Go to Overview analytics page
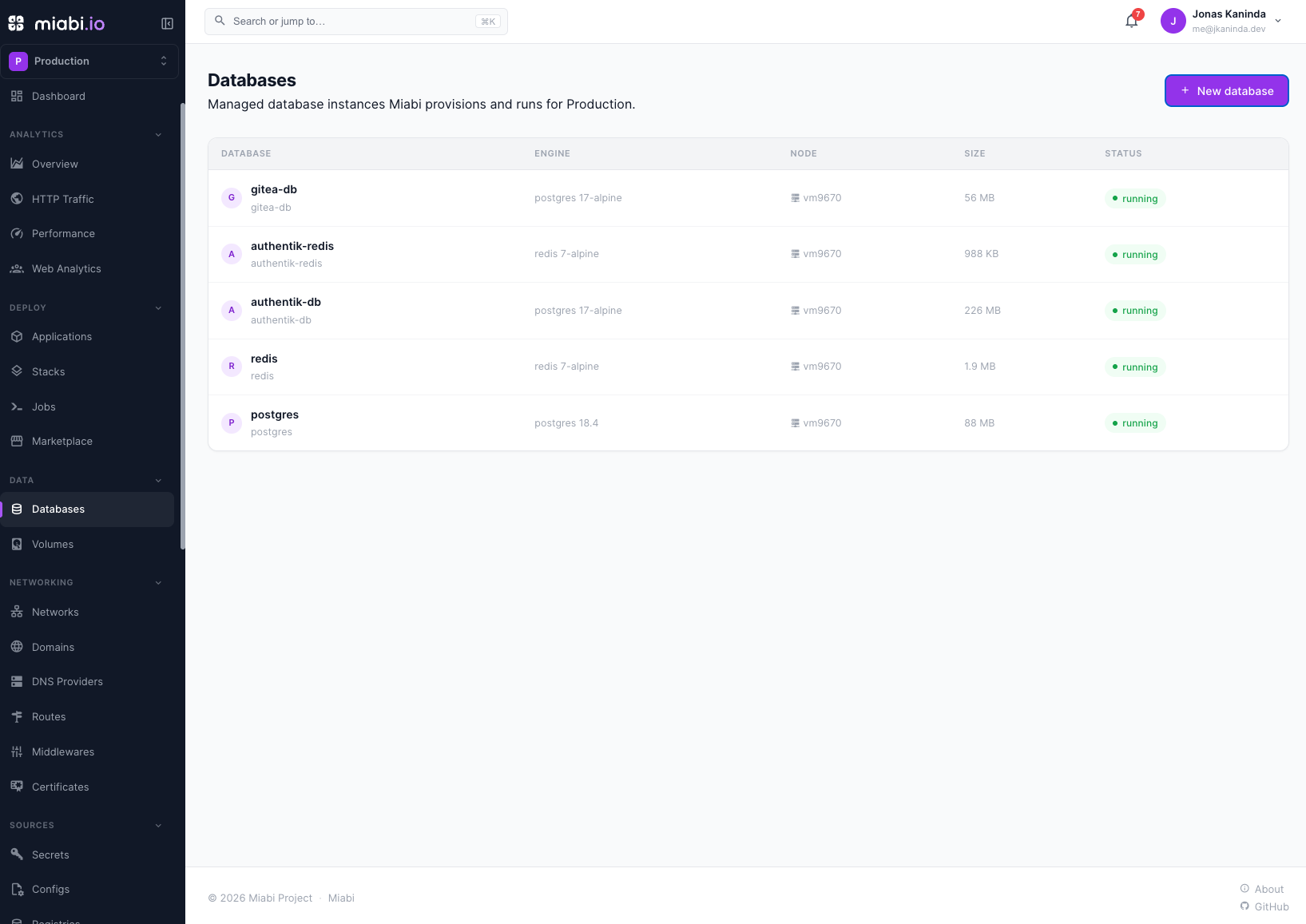The width and height of the screenshot is (1306, 924). click(87, 164)
